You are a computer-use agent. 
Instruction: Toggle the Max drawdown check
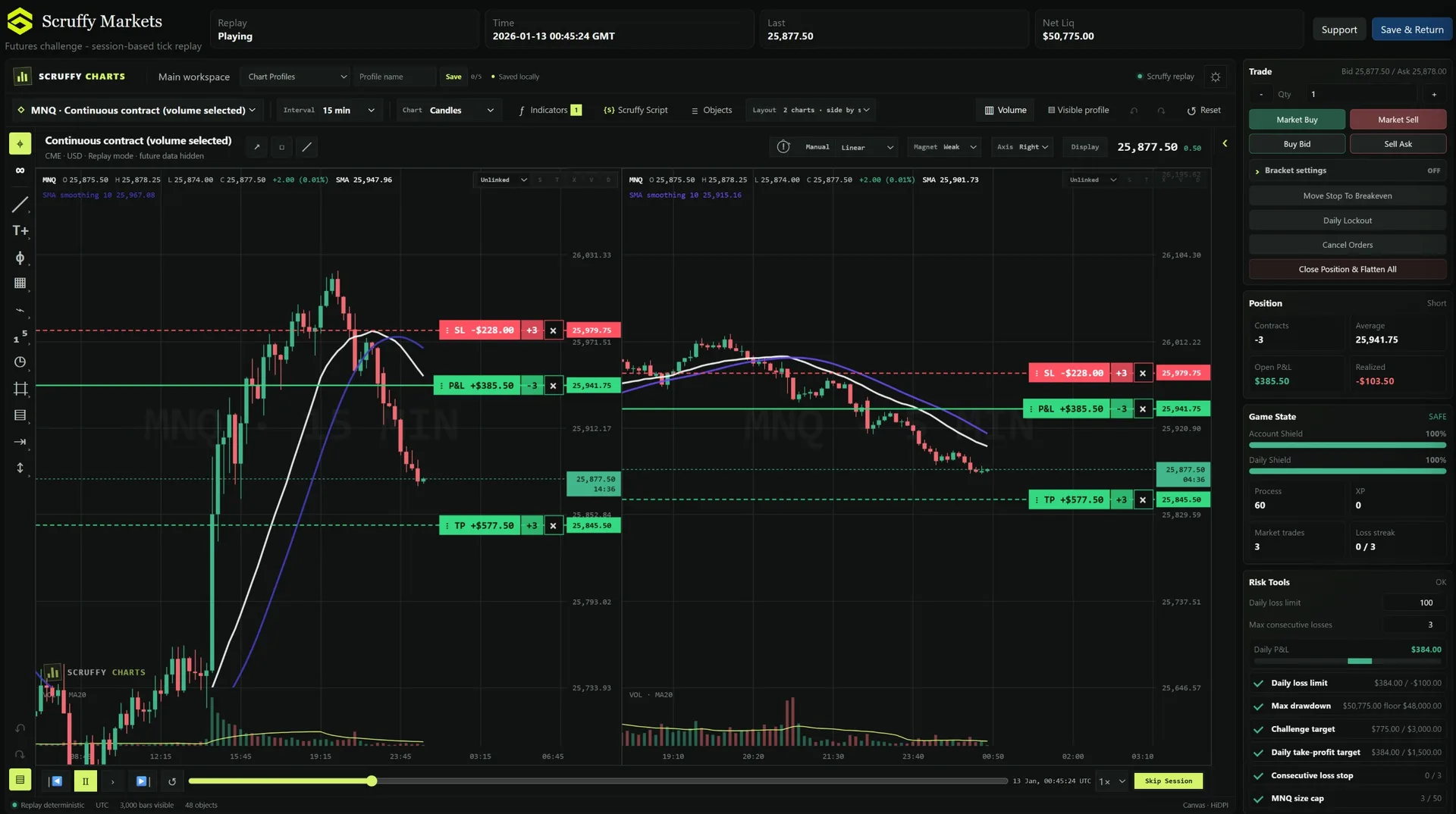(1258, 706)
